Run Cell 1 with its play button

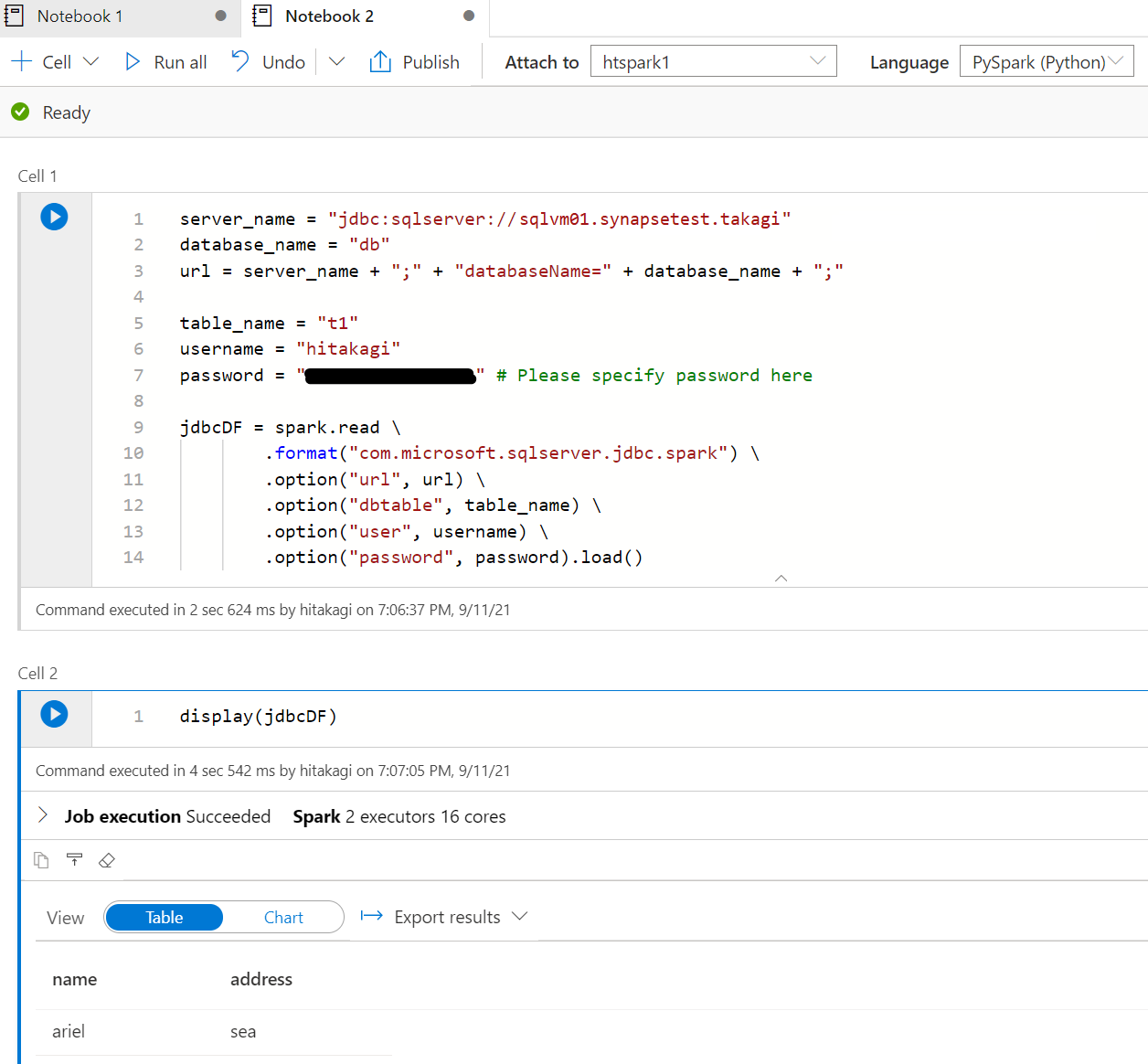point(54,217)
